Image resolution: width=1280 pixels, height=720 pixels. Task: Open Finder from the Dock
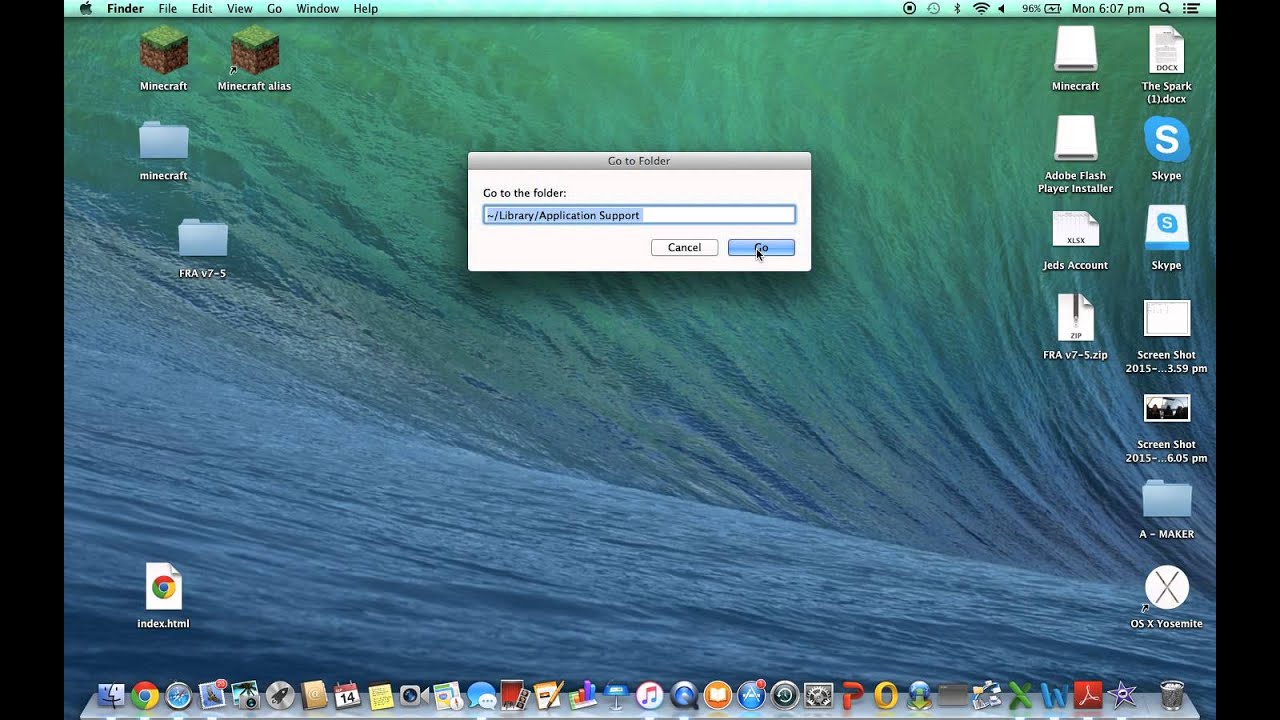point(111,695)
